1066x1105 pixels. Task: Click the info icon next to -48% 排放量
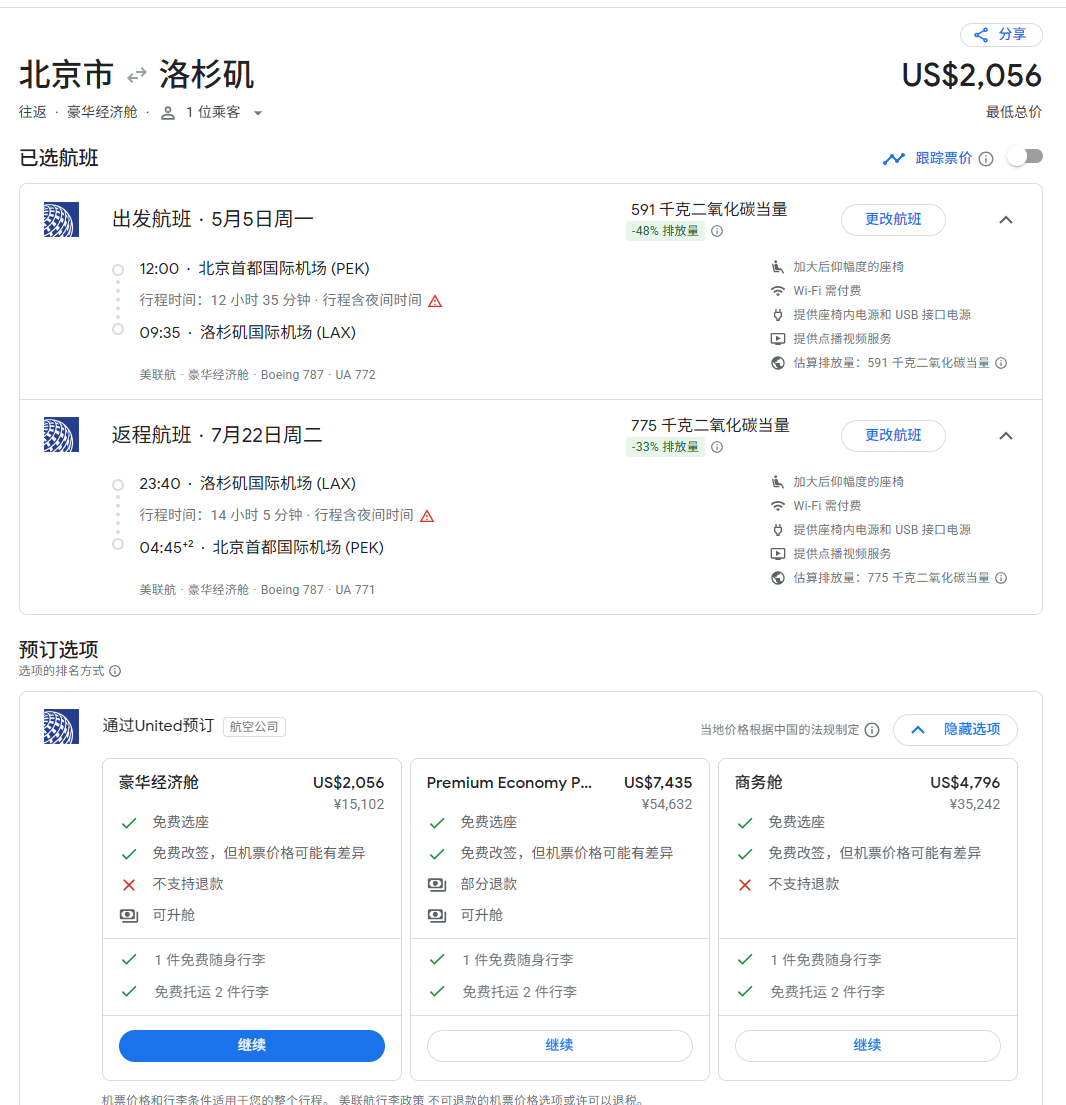coord(717,231)
